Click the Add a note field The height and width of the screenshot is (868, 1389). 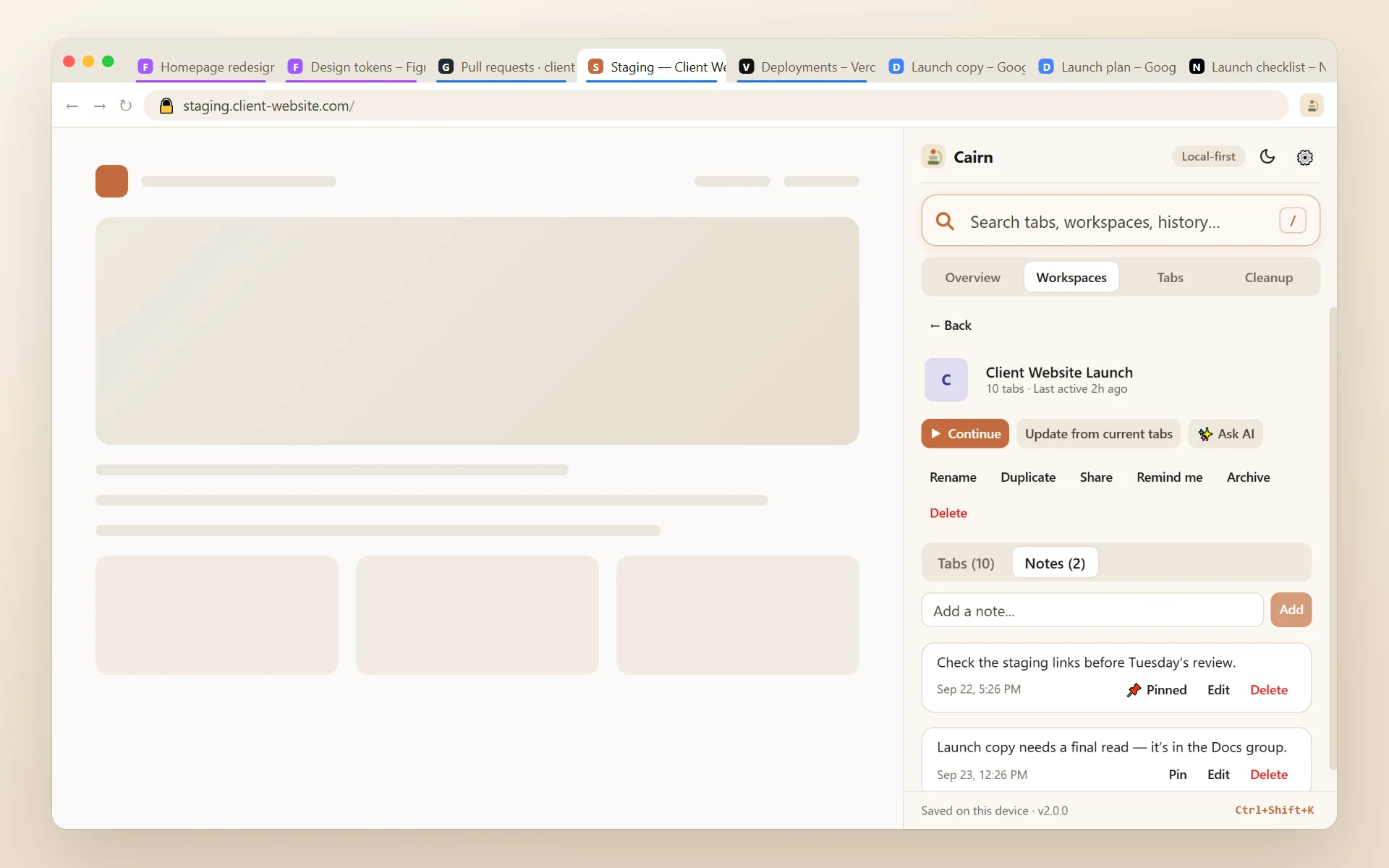1092,610
